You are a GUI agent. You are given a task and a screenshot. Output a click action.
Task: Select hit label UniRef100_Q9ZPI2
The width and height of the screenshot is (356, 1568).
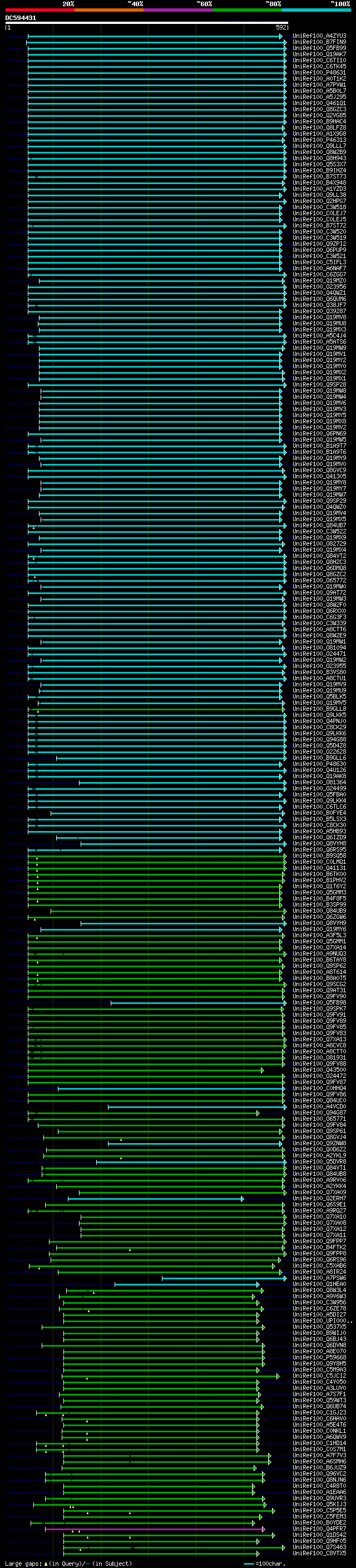(x=319, y=244)
